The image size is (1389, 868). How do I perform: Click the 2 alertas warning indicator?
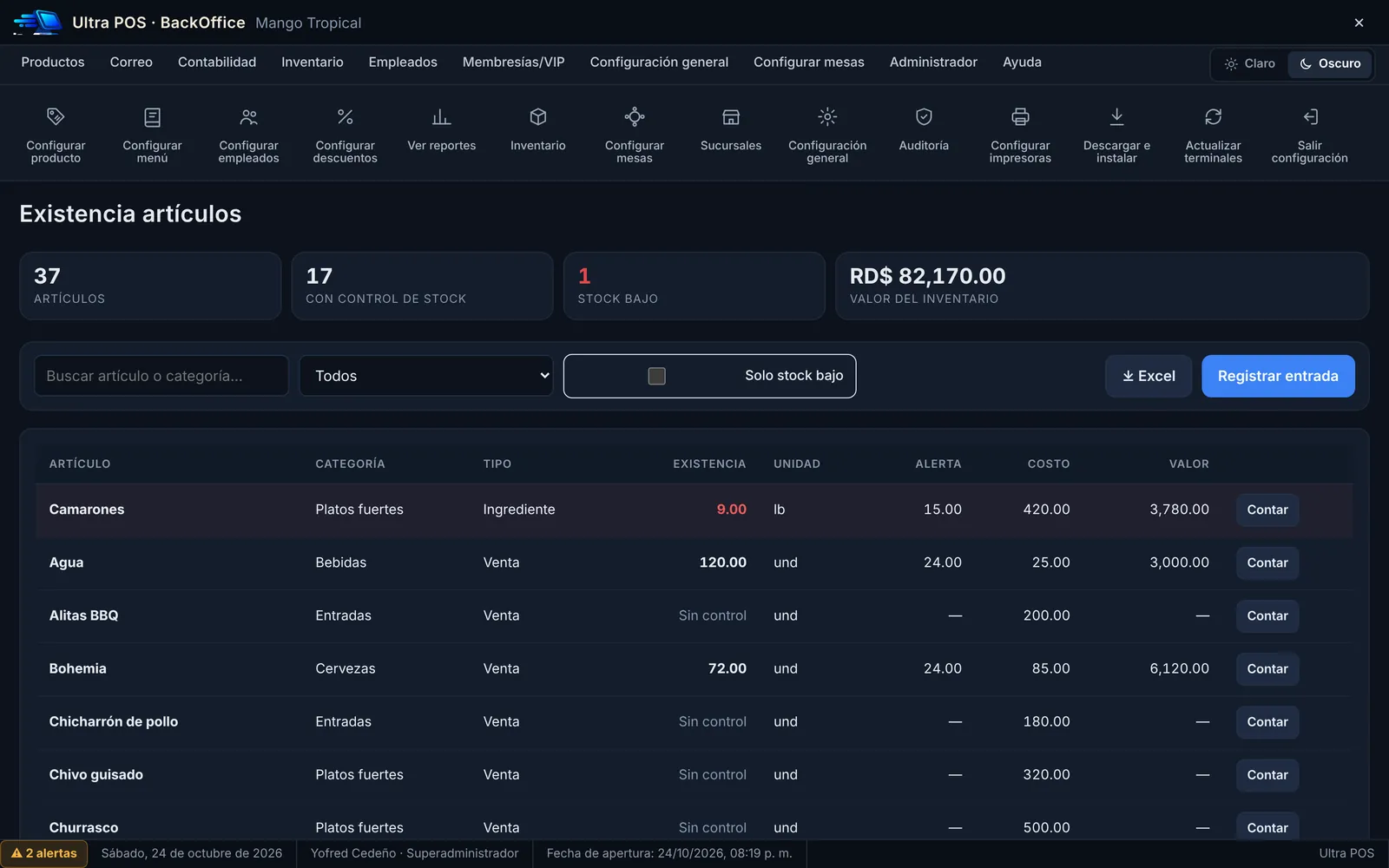[44, 853]
